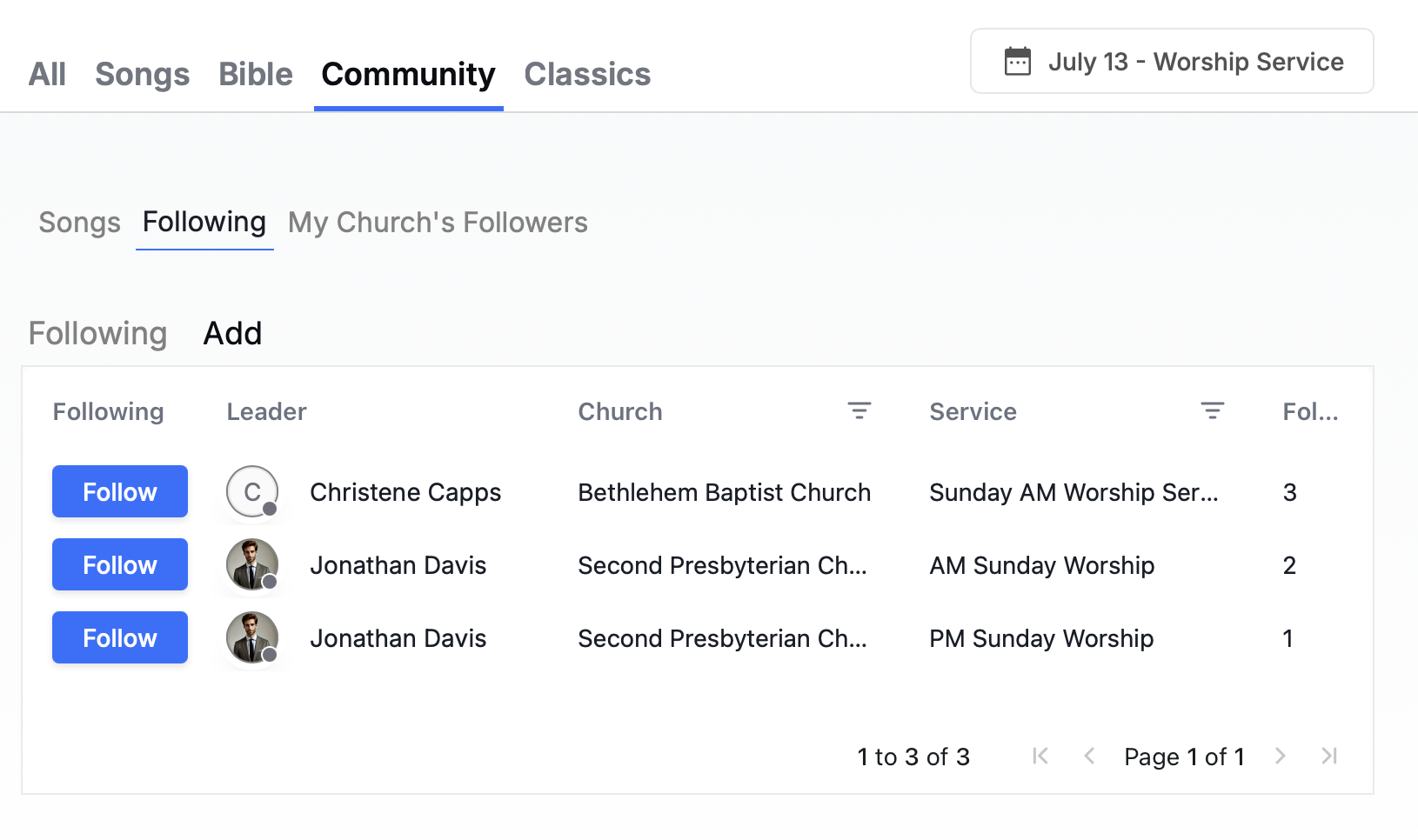This screenshot has width=1418, height=840.
Task: Click Jonathan Davis avatar for AM Sunday Worship
Action: [252, 565]
